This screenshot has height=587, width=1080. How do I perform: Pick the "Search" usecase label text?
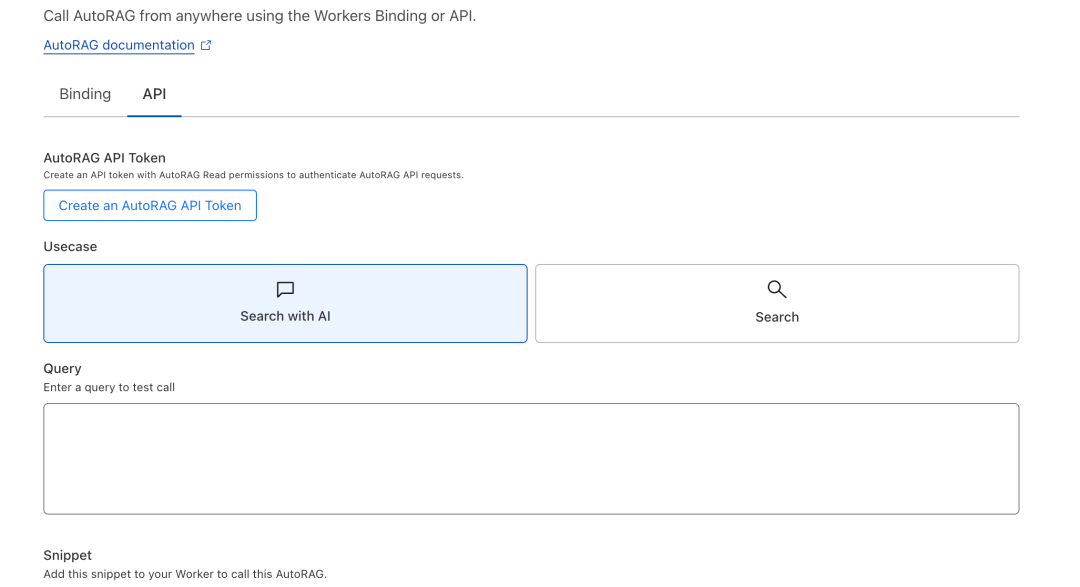coord(777,317)
